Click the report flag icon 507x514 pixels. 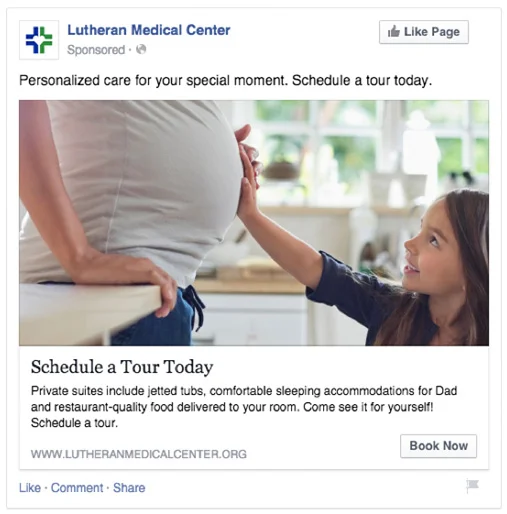click(x=472, y=486)
